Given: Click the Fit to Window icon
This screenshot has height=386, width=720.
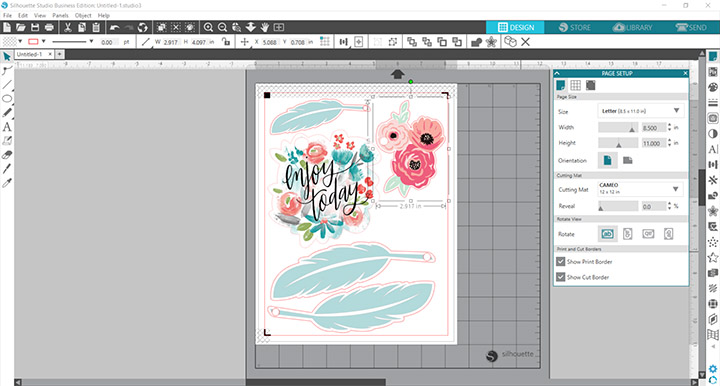Looking at the screenshot, I should pyautogui.click(x=279, y=28).
